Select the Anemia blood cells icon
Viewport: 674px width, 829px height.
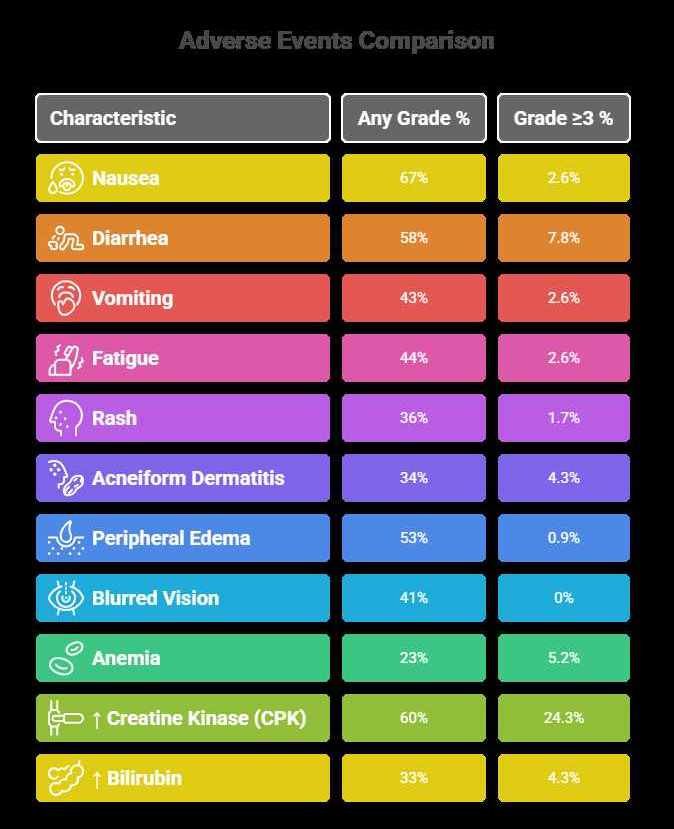coord(66,658)
